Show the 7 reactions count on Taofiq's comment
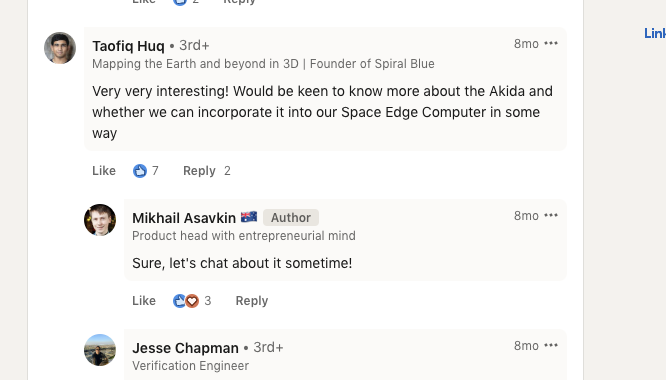 click(x=155, y=171)
